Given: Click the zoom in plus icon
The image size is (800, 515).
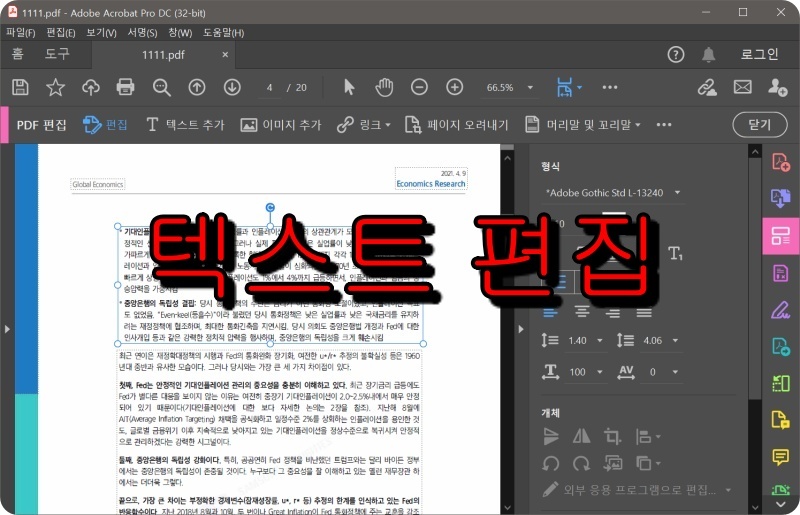Looking at the screenshot, I should (x=455, y=87).
